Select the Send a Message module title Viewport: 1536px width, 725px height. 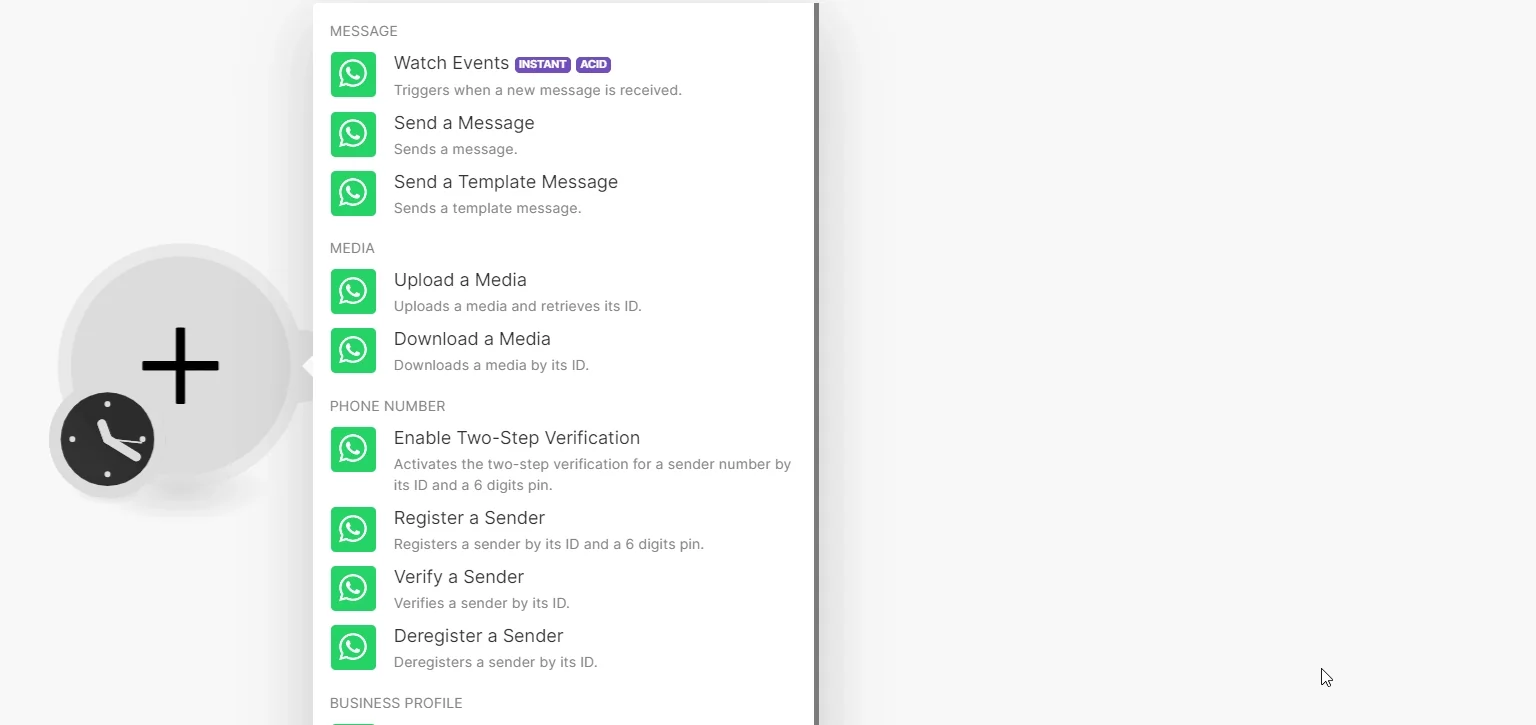(x=464, y=123)
